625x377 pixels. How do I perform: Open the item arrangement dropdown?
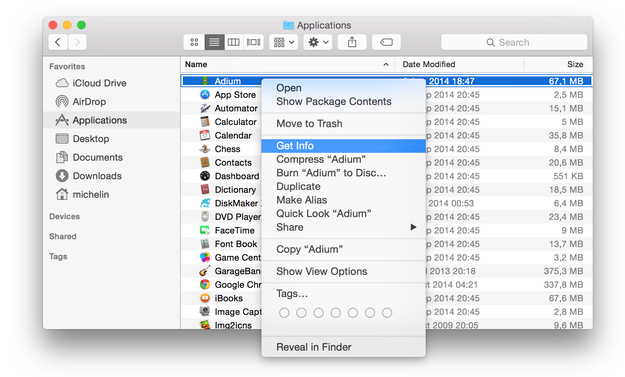click(x=283, y=42)
